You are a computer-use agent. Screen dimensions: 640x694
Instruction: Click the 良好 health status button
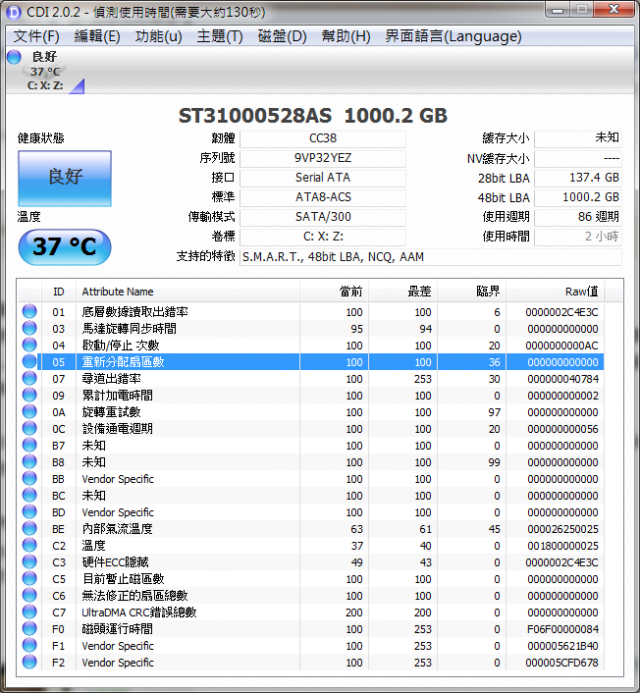65,178
